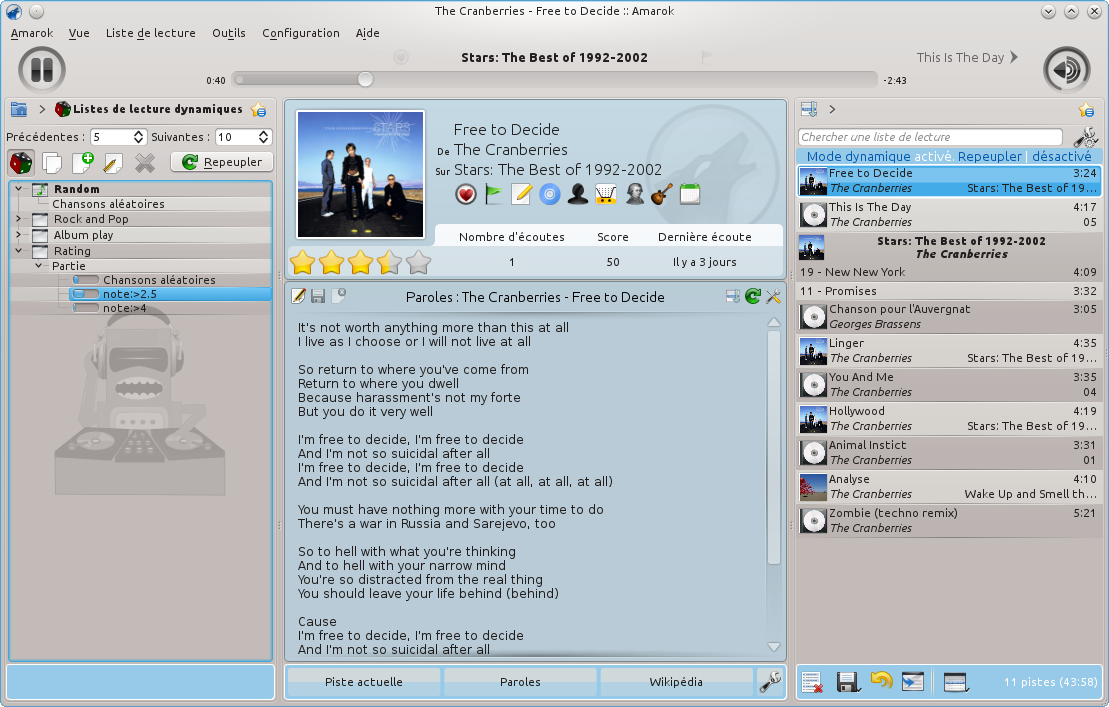Expand the Rock and Pop item
Screen dimensions: 1109x707
(x=19, y=219)
